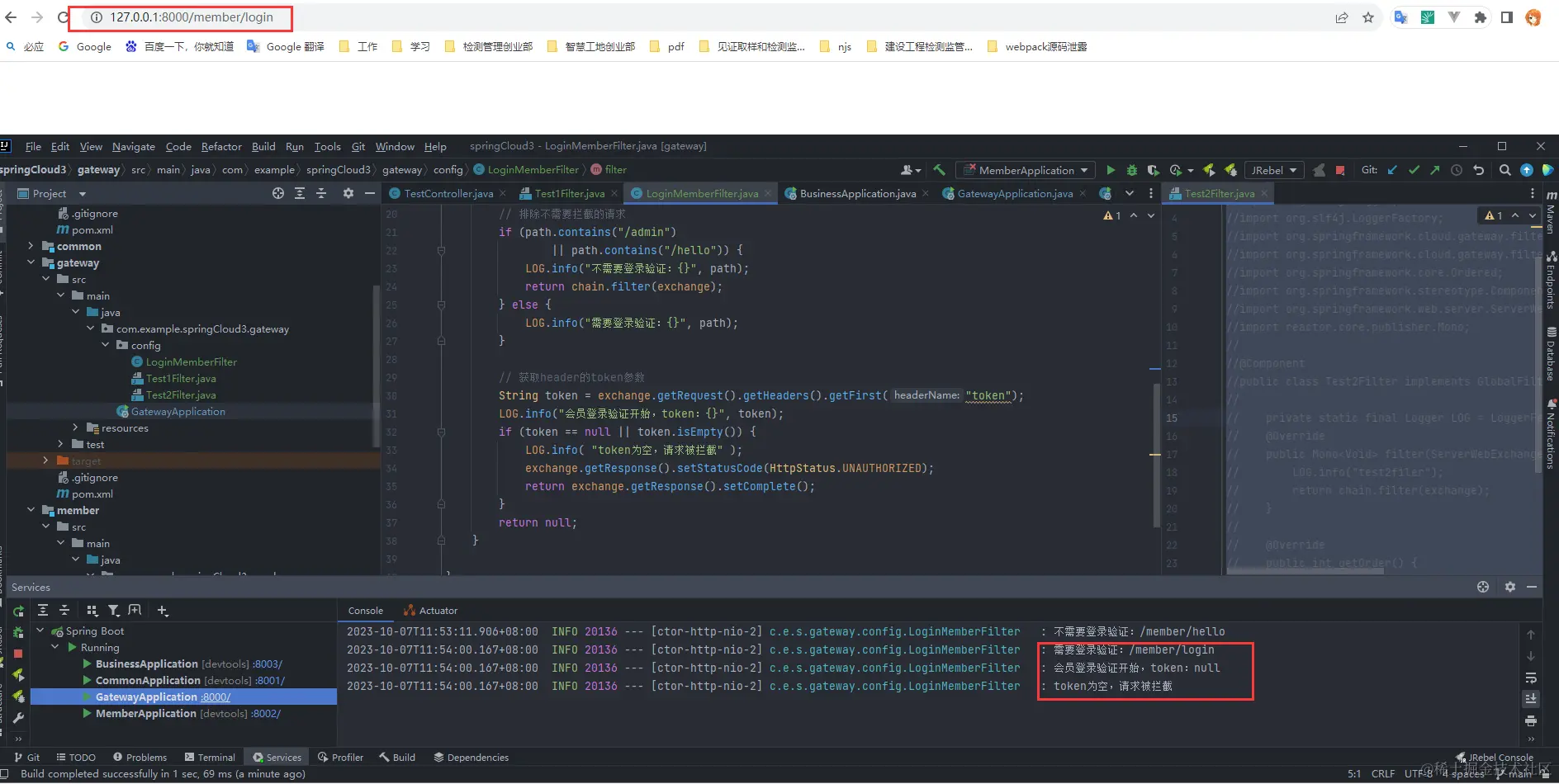
Task: Open Project panel gear settings
Action: (x=348, y=193)
